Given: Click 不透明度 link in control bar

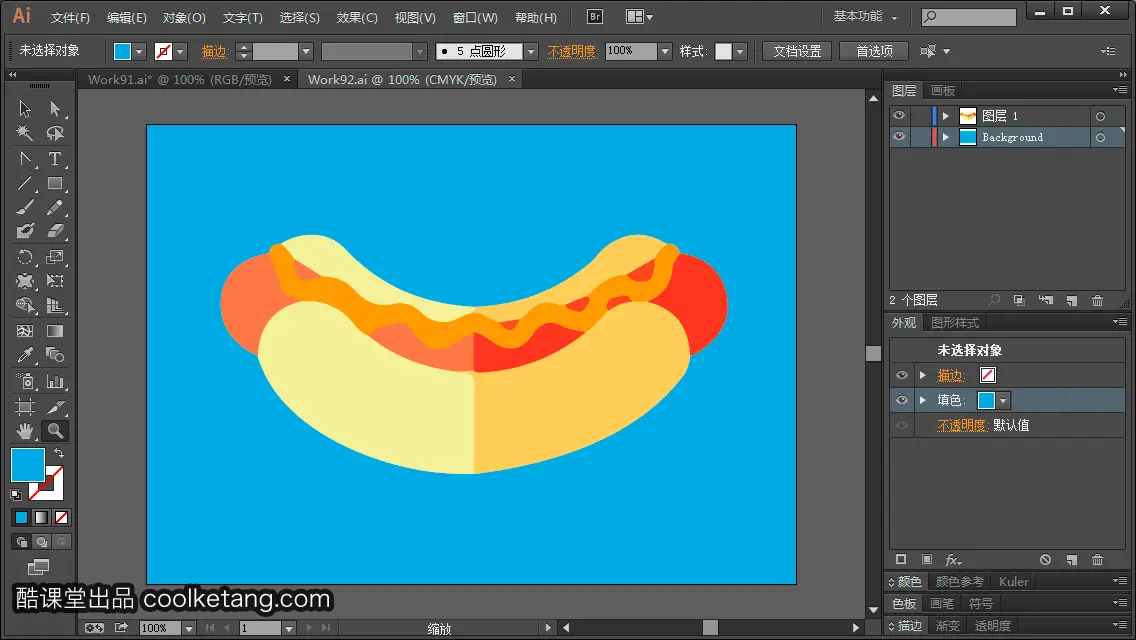Looking at the screenshot, I should coord(572,51).
